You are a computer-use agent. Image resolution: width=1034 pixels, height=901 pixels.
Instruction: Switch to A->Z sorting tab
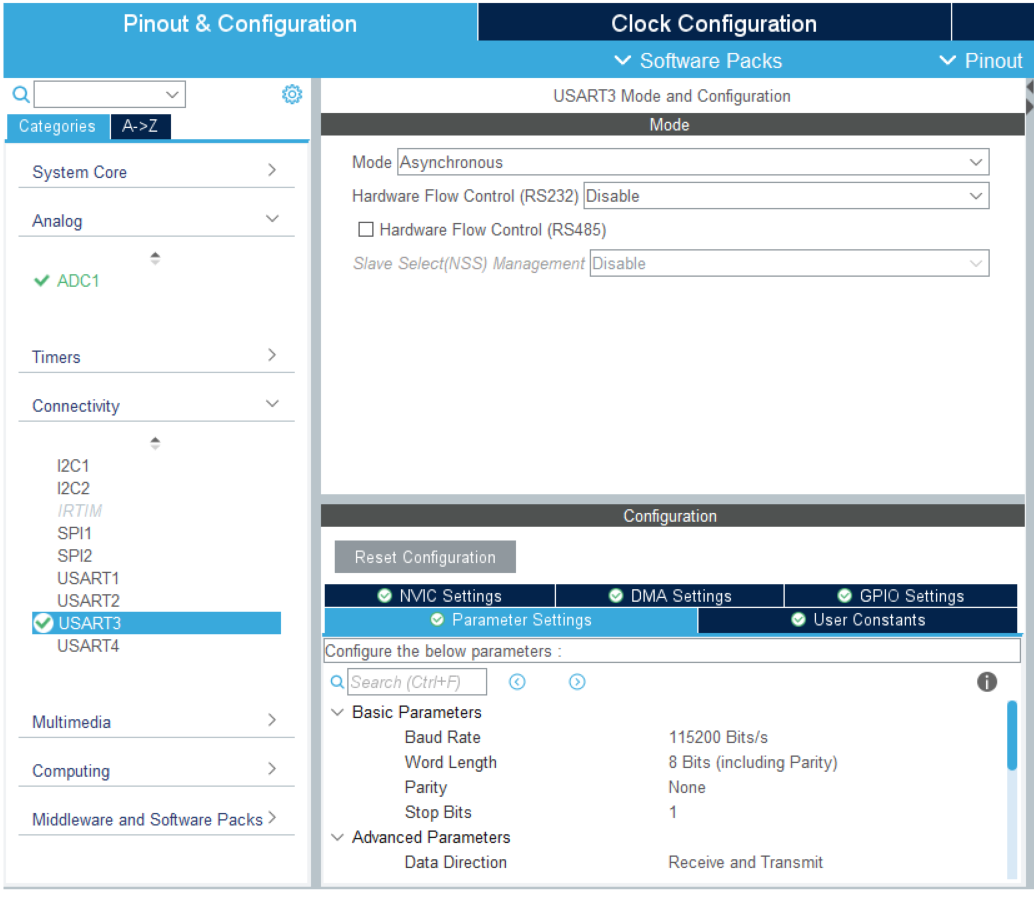point(140,126)
